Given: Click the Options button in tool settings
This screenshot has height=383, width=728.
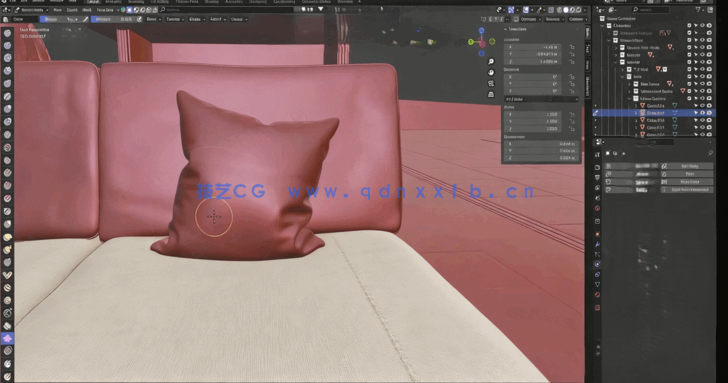Looking at the screenshot, I should (x=576, y=19).
